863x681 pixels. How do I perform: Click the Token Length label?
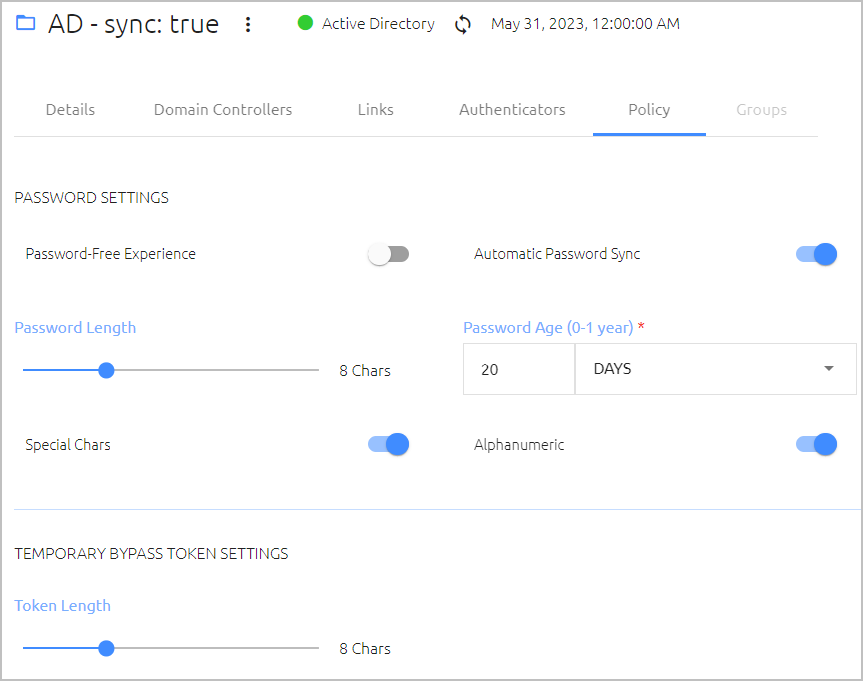click(x=63, y=606)
